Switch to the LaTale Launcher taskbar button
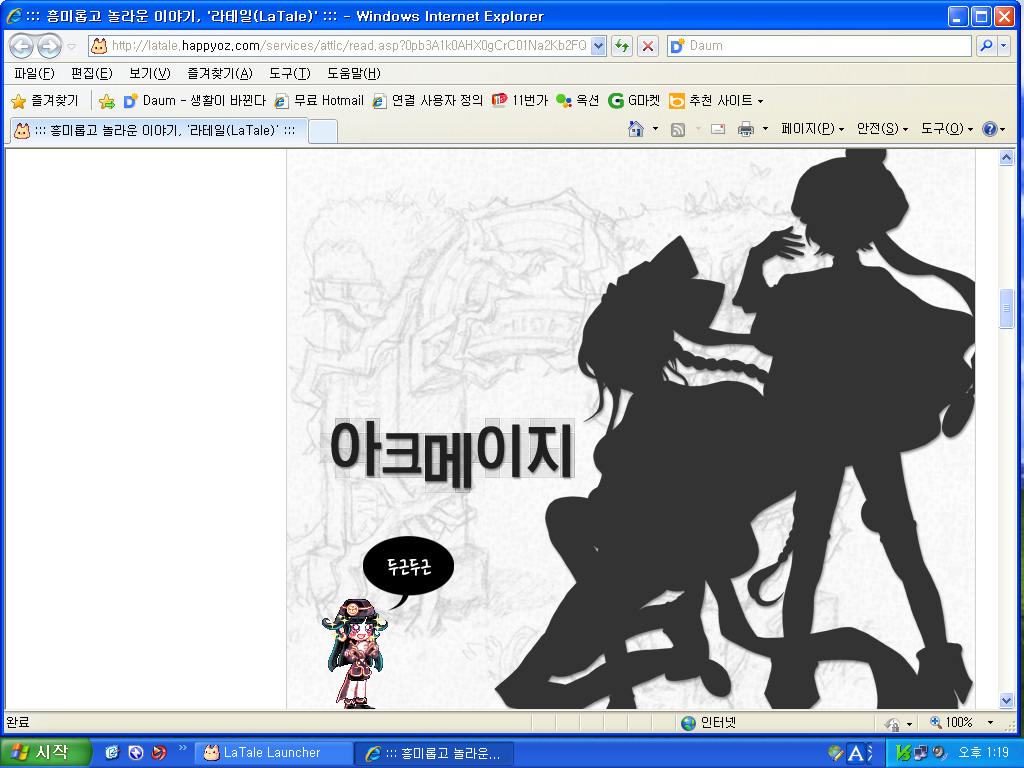Viewport: 1024px width, 768px height. (x=273, y=753)
